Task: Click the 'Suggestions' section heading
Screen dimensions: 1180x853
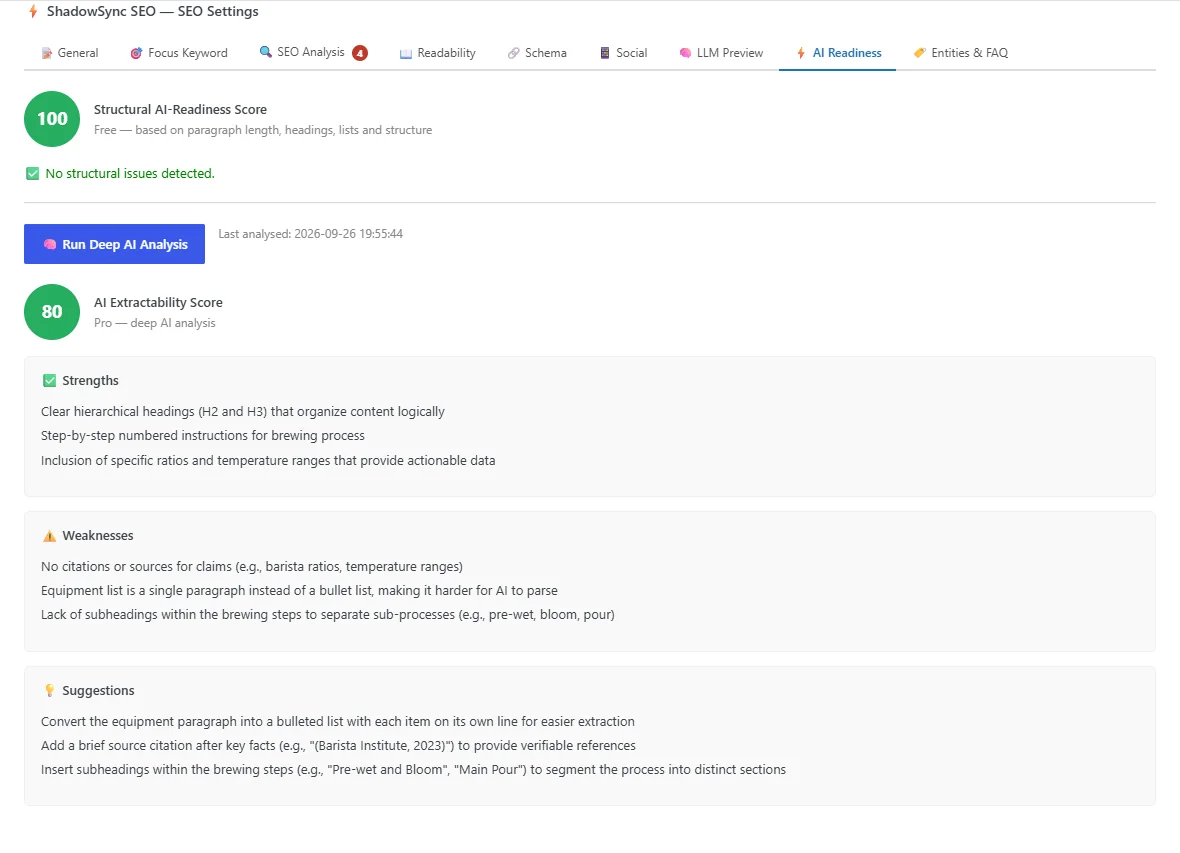Action: pos(99,690)
